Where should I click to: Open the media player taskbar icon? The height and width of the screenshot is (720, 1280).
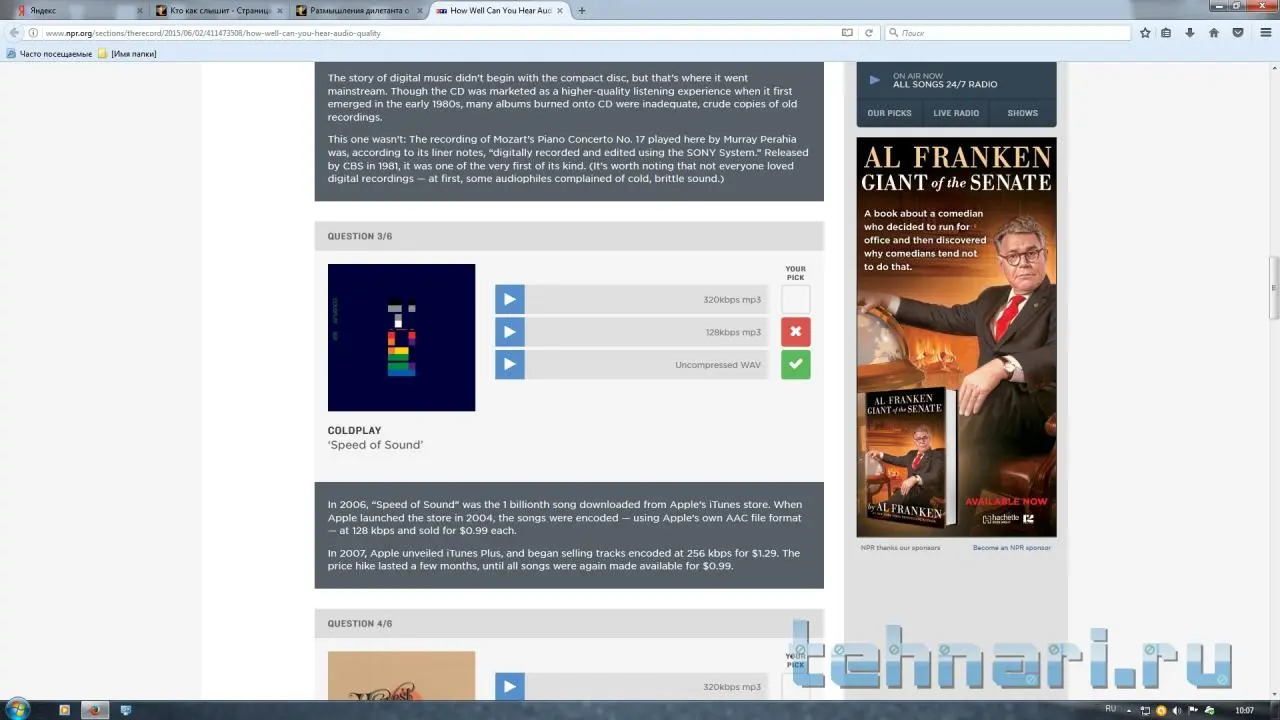coord(65,710)
